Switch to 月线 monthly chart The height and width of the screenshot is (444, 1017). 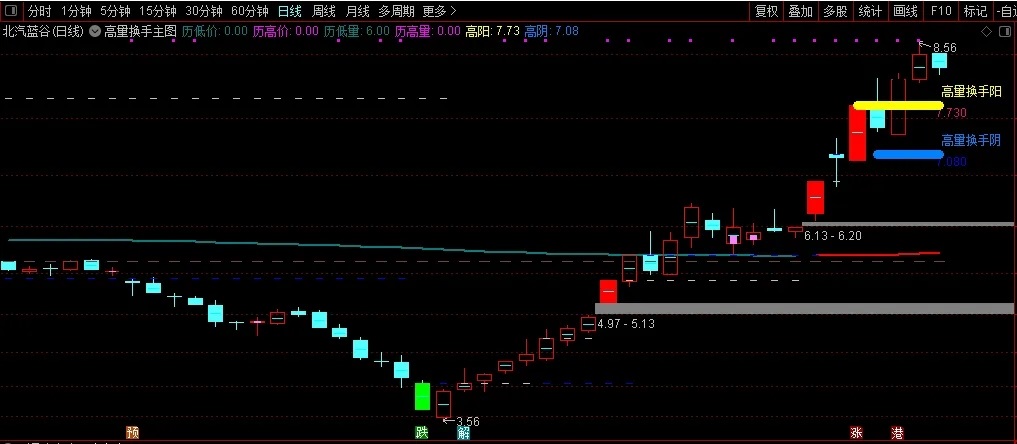click(x=357, y=11)
